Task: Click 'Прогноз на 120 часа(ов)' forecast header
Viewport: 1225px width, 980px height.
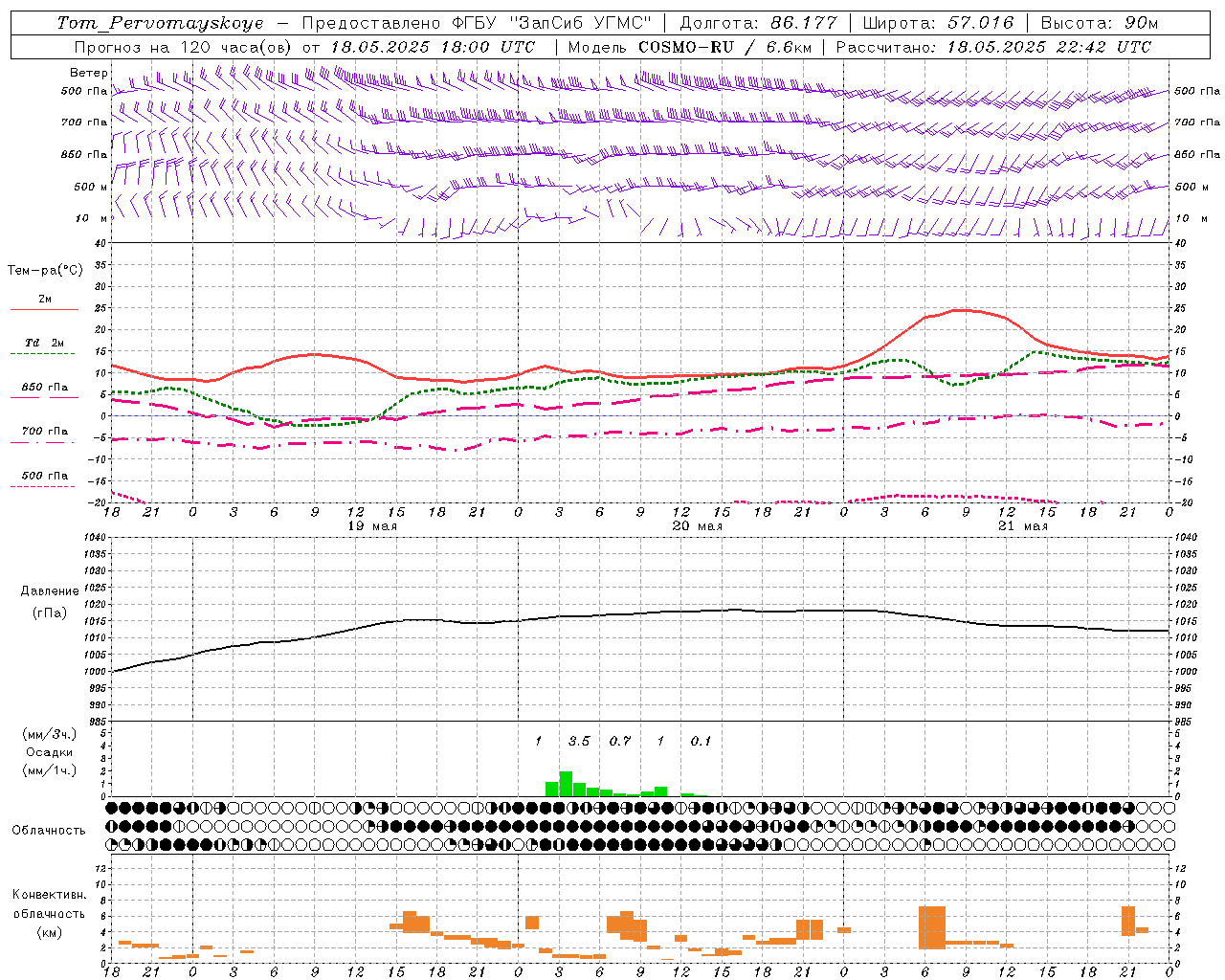Action: pos(184,47)
